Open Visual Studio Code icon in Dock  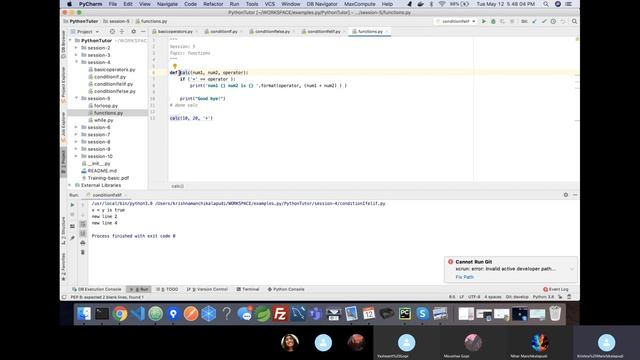(x=138, y=314)
